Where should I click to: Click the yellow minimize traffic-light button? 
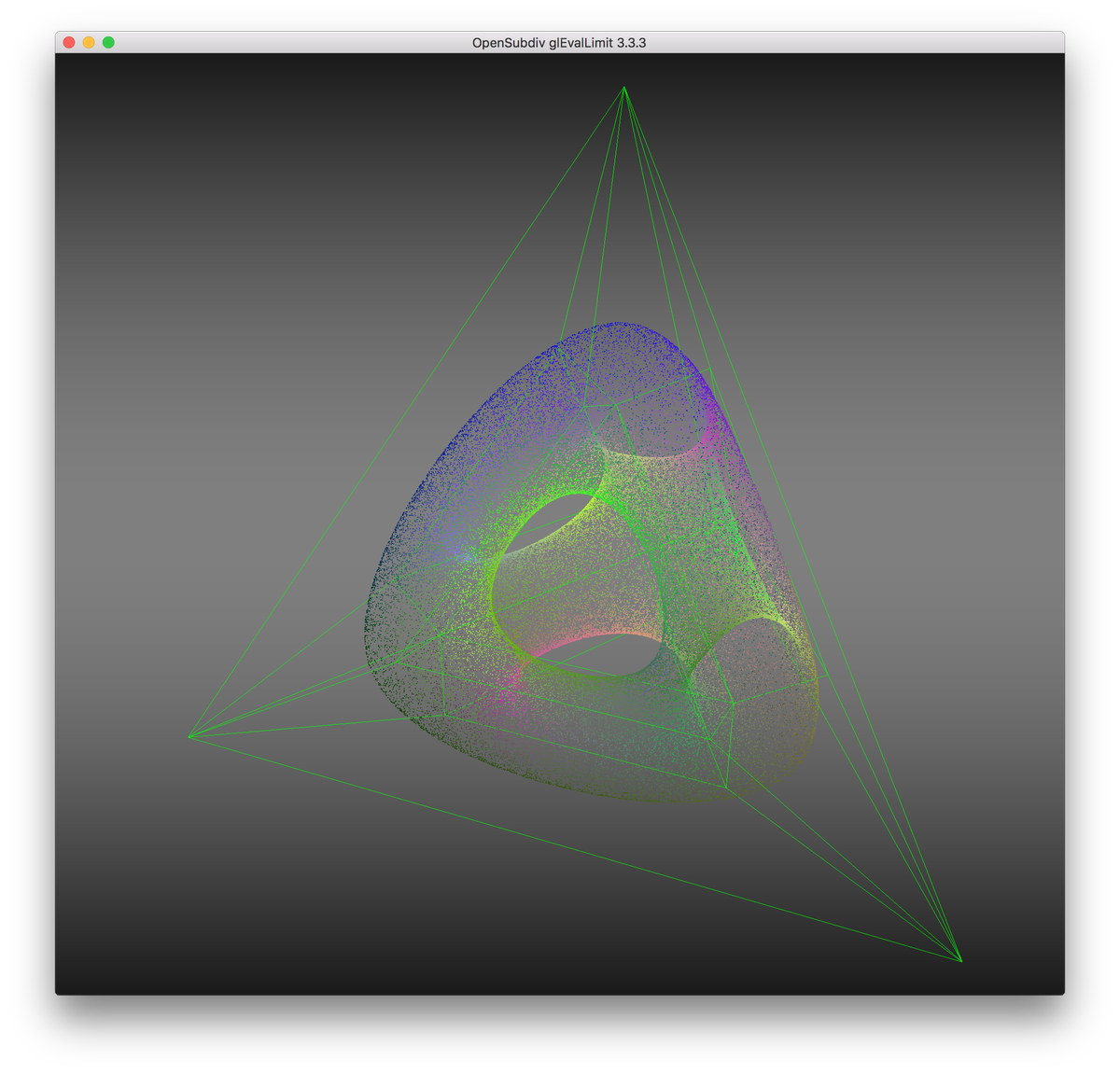click(x=90, y=42)
